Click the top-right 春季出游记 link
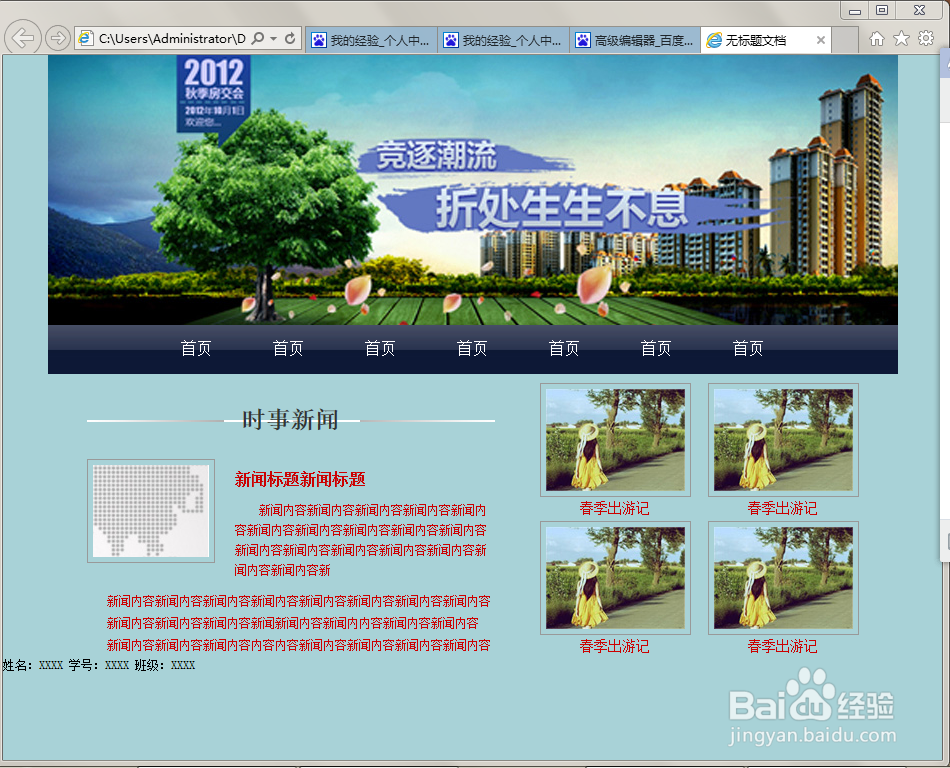The height and width of the screenshot is (768, 950). 783,508
